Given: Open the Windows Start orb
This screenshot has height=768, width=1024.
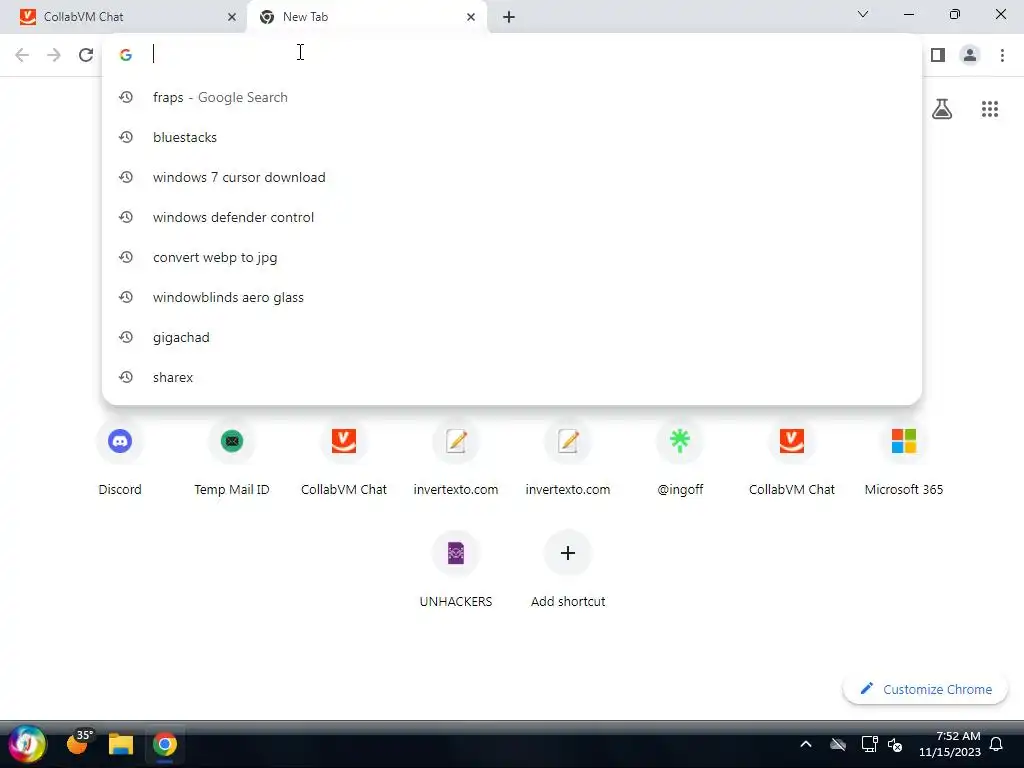Looking at the screenshot, I should pos(27,744).
